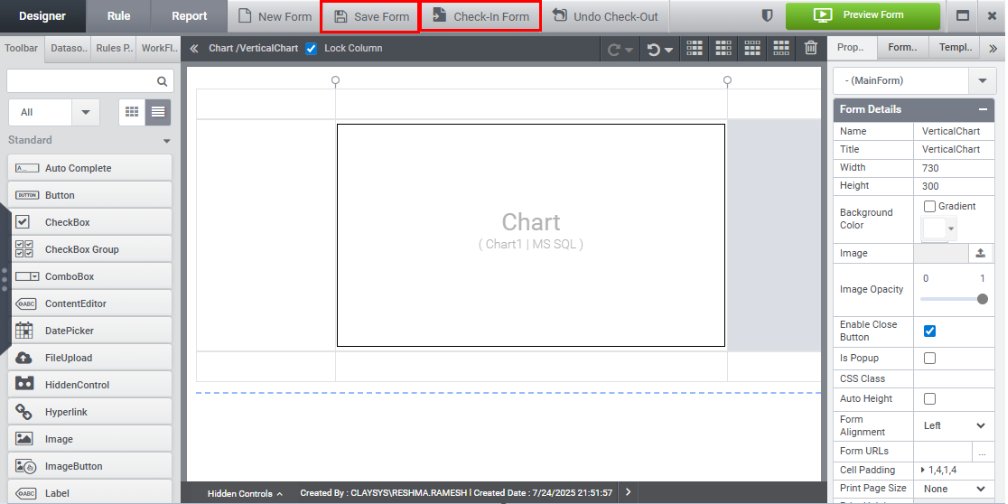The image size is (1008, 504).
Task: Switch toolbar to list view icon
Action: point(159,112)
